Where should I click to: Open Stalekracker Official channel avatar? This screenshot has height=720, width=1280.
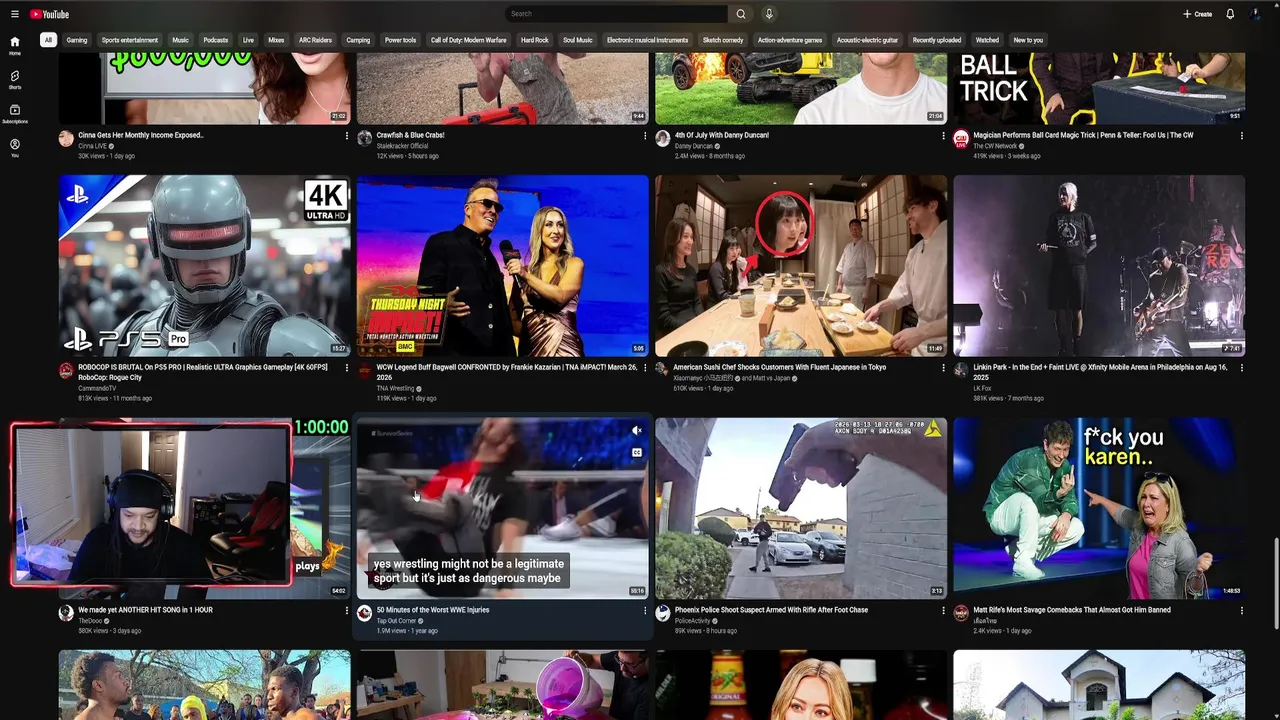click(364, 138)
